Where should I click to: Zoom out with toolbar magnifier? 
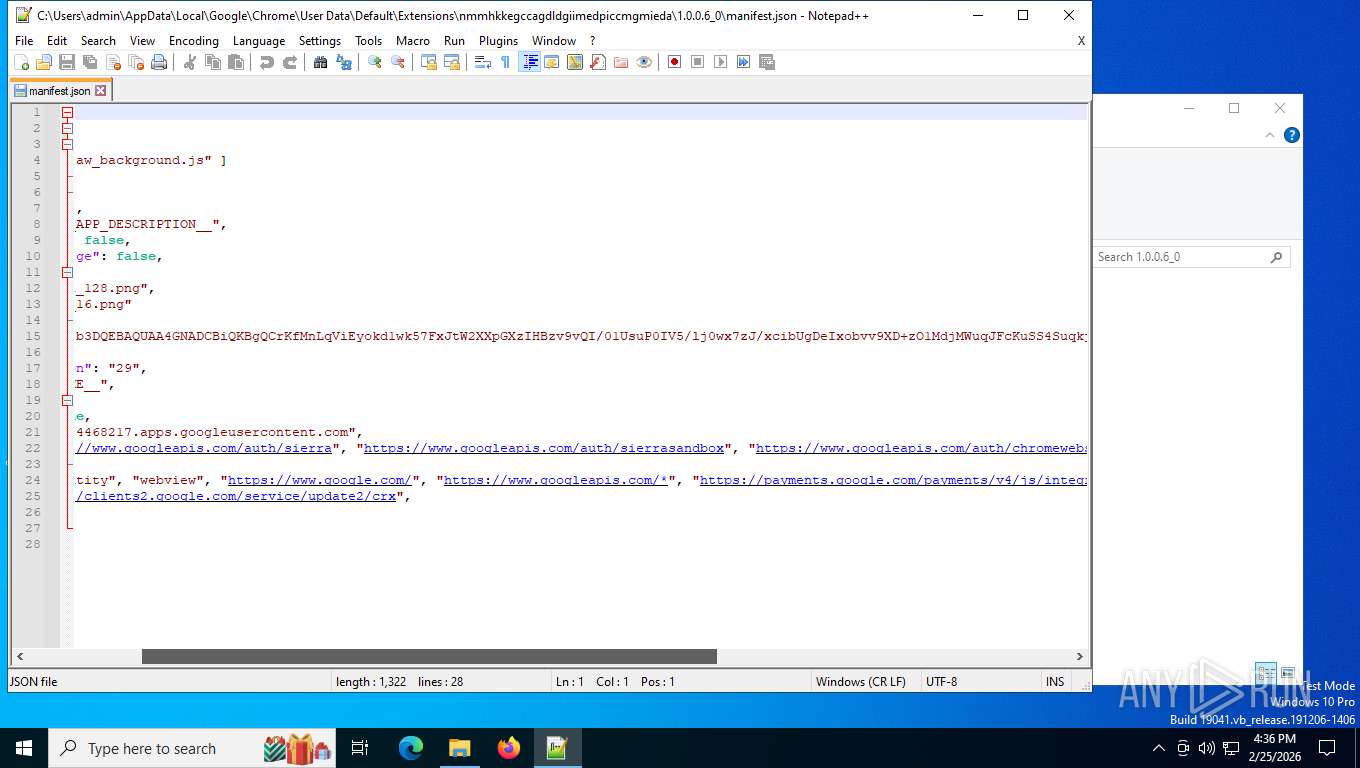click(x=397, y=62)
